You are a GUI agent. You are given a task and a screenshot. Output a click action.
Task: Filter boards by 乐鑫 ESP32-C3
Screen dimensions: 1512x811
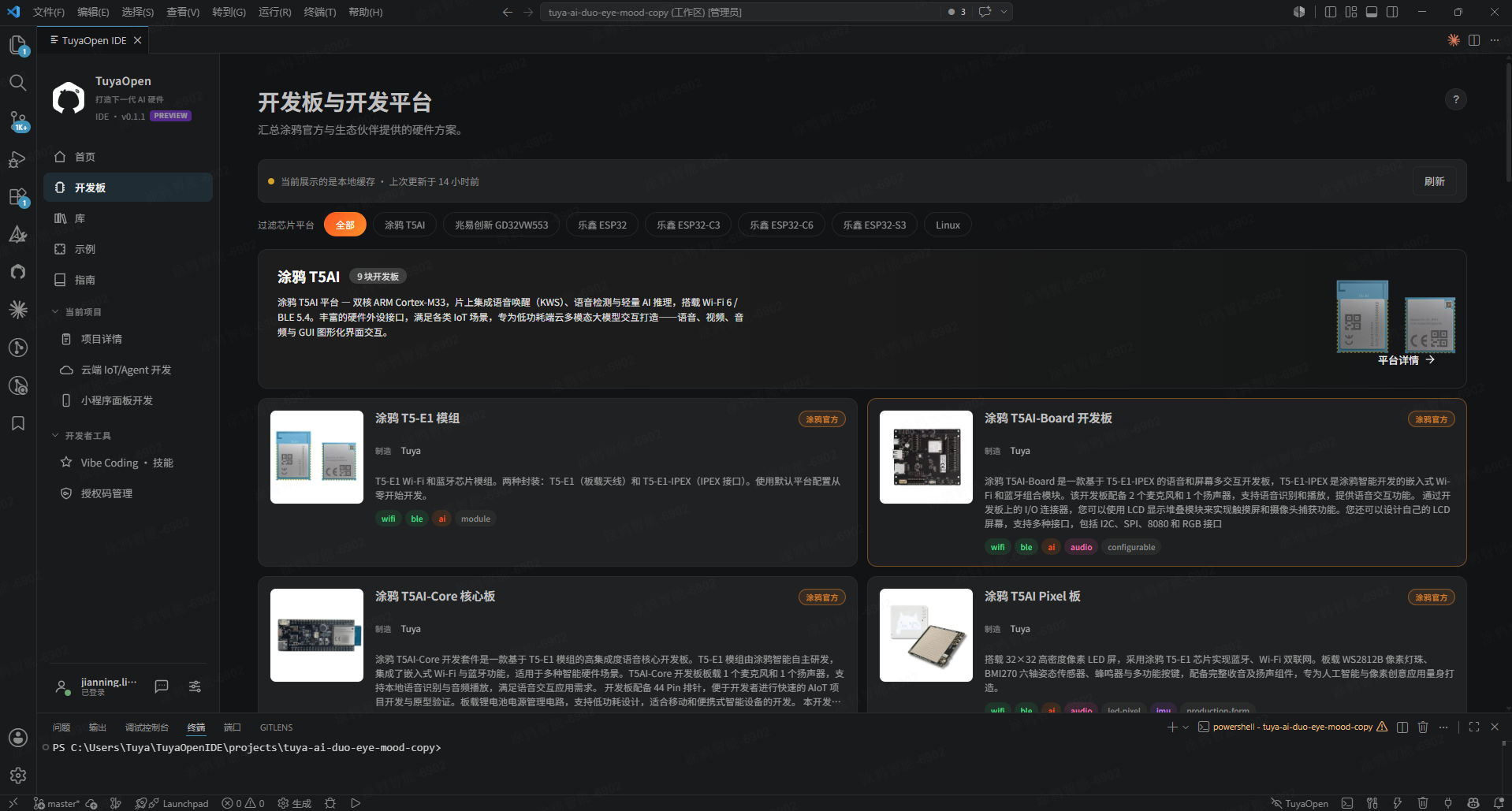(x=688, y=225)
